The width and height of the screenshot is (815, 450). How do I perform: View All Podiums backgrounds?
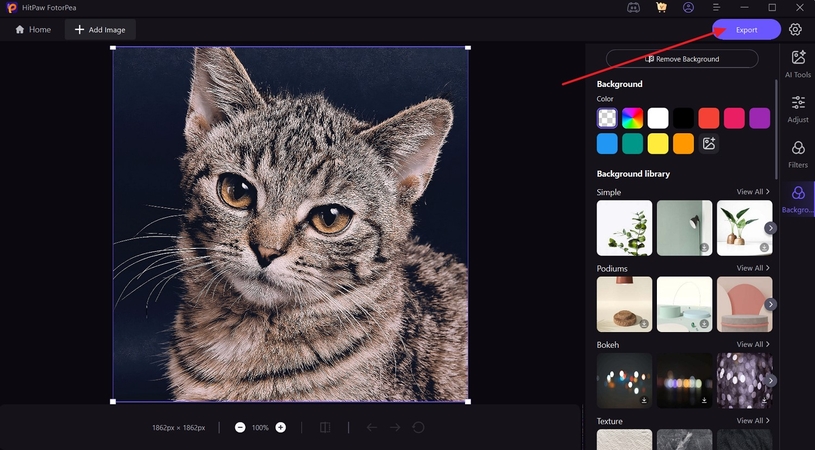tap(753, 268)
